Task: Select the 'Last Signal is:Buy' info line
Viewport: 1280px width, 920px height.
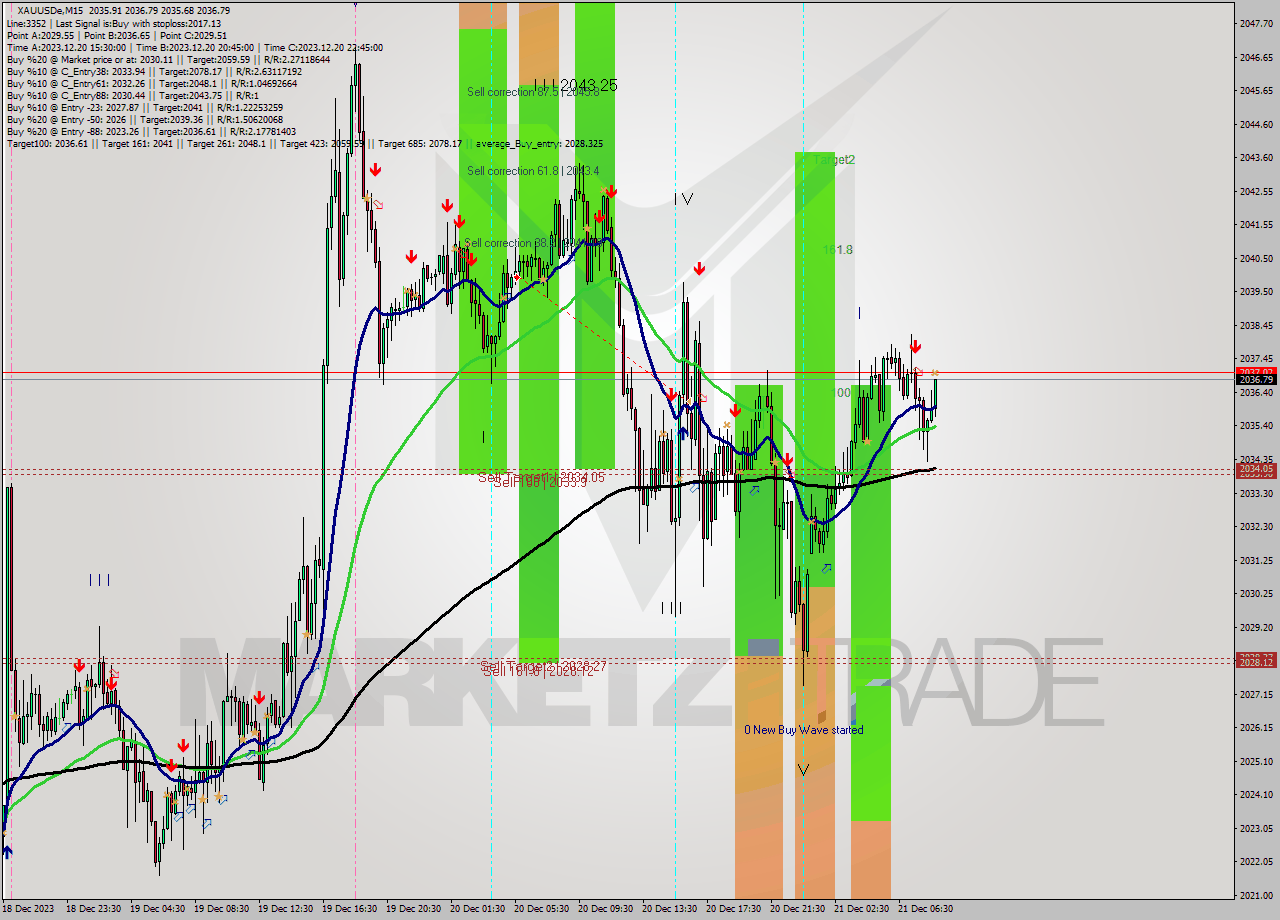Action: click(x=113, y=23)
